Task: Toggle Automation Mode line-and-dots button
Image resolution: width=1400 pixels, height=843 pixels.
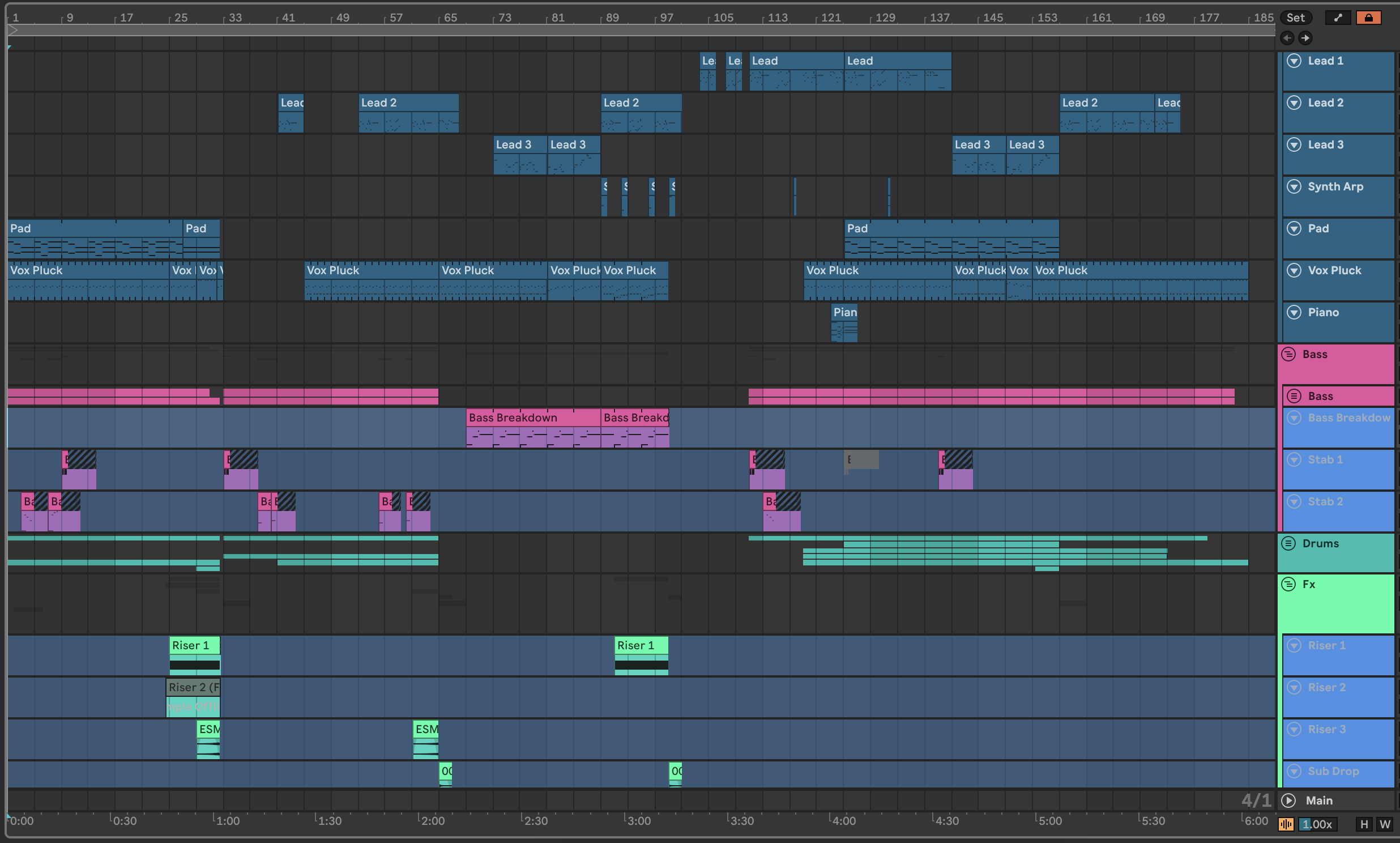Action: (x=1338, y=18)
